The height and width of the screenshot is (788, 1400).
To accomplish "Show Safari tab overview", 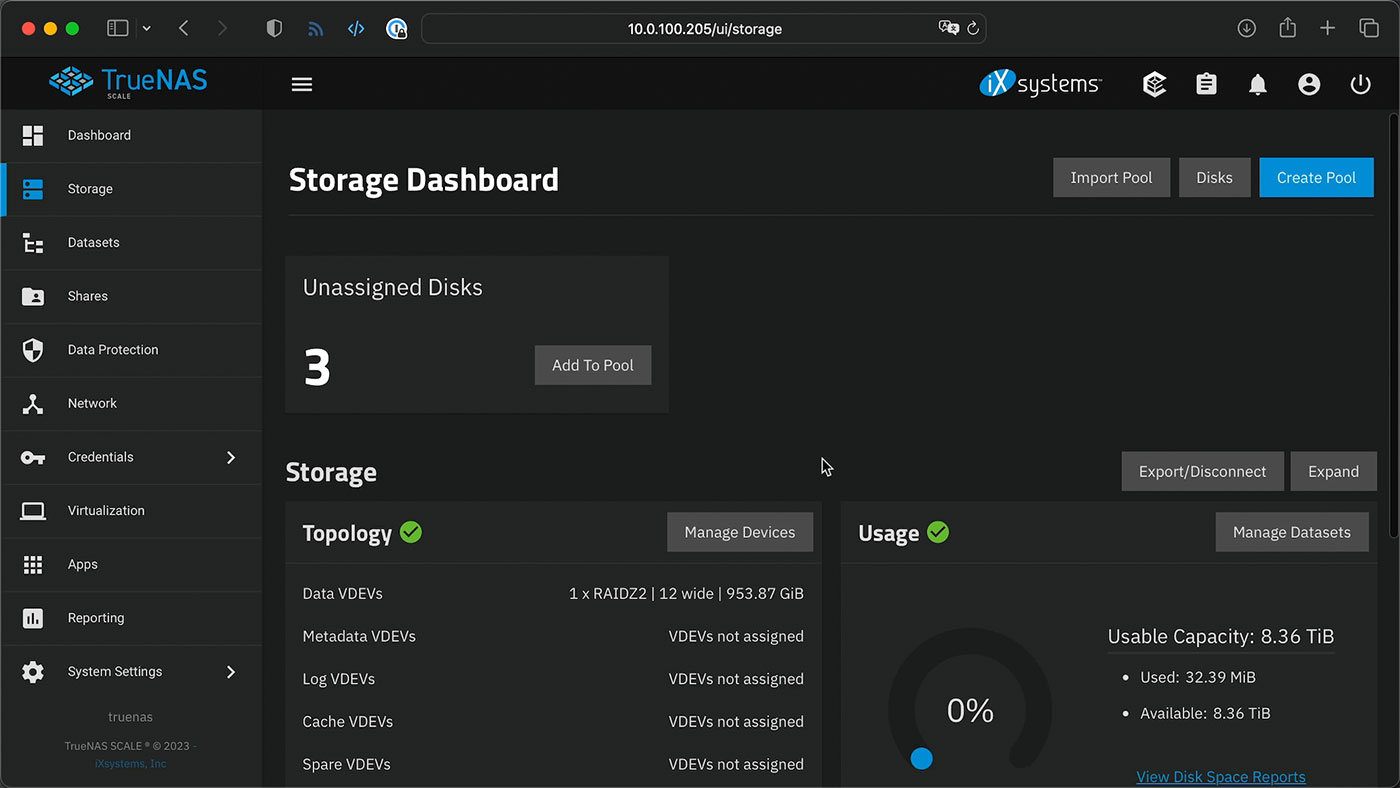I will pos(1368,28).
